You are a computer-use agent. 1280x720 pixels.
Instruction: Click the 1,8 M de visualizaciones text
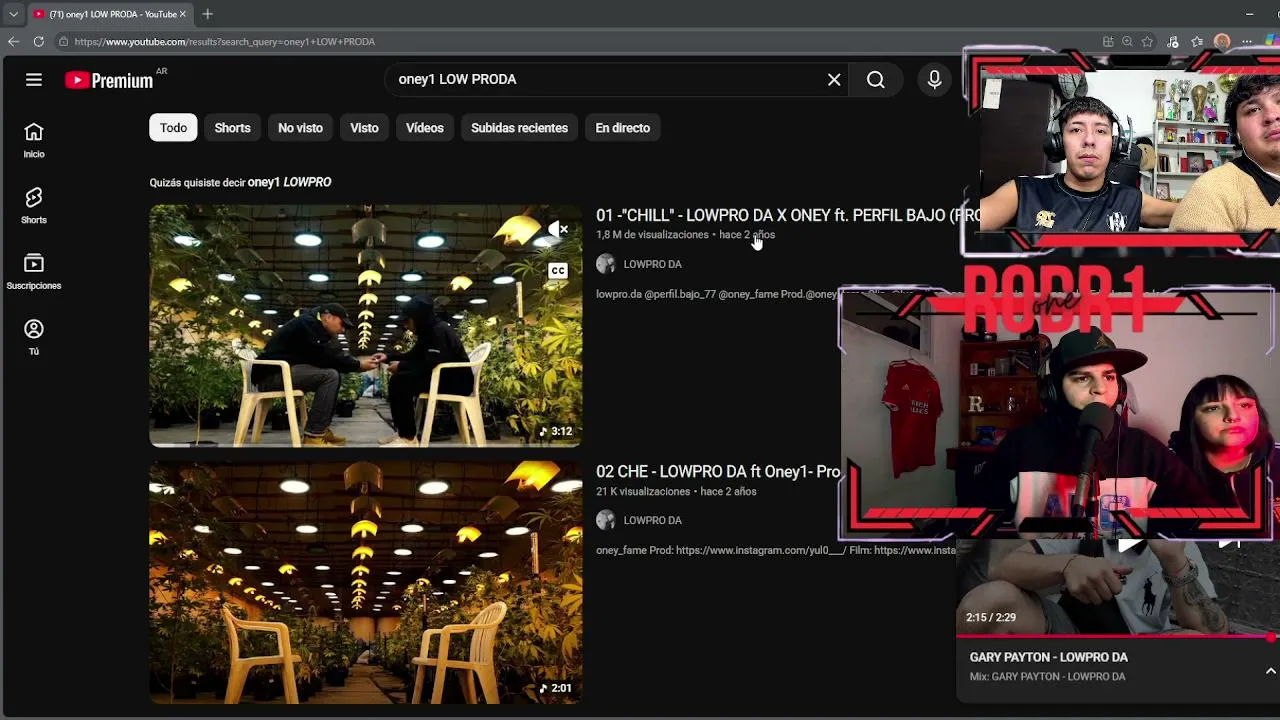[x=652, y=235]
